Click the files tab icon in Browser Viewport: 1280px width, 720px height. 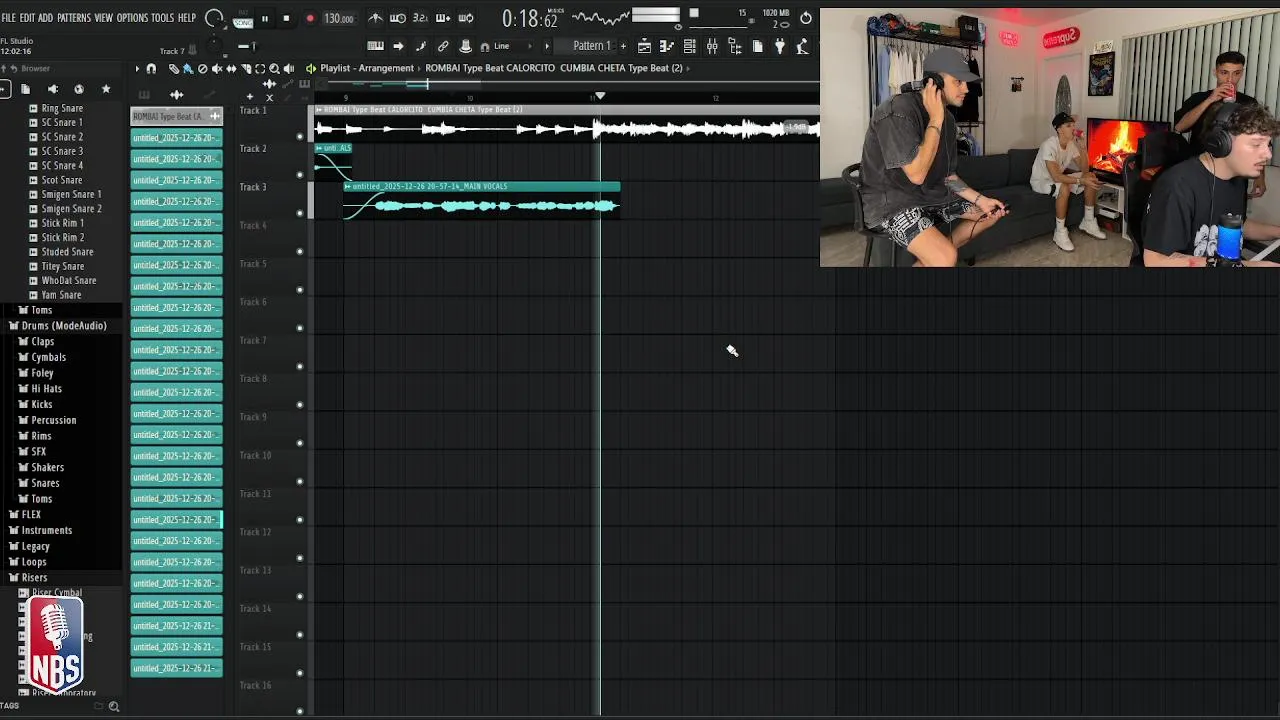coord(25,89)
